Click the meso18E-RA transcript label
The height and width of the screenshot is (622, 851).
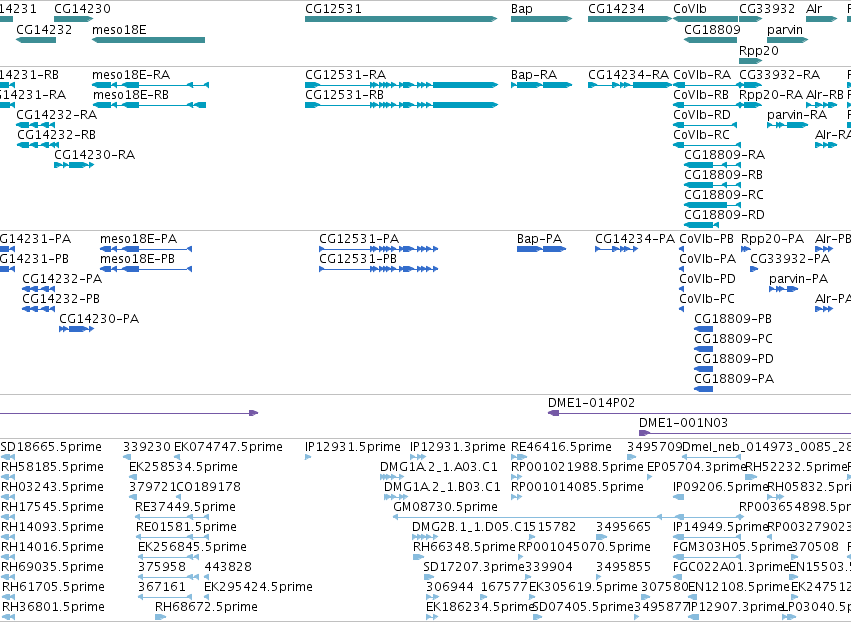[131, 74]
